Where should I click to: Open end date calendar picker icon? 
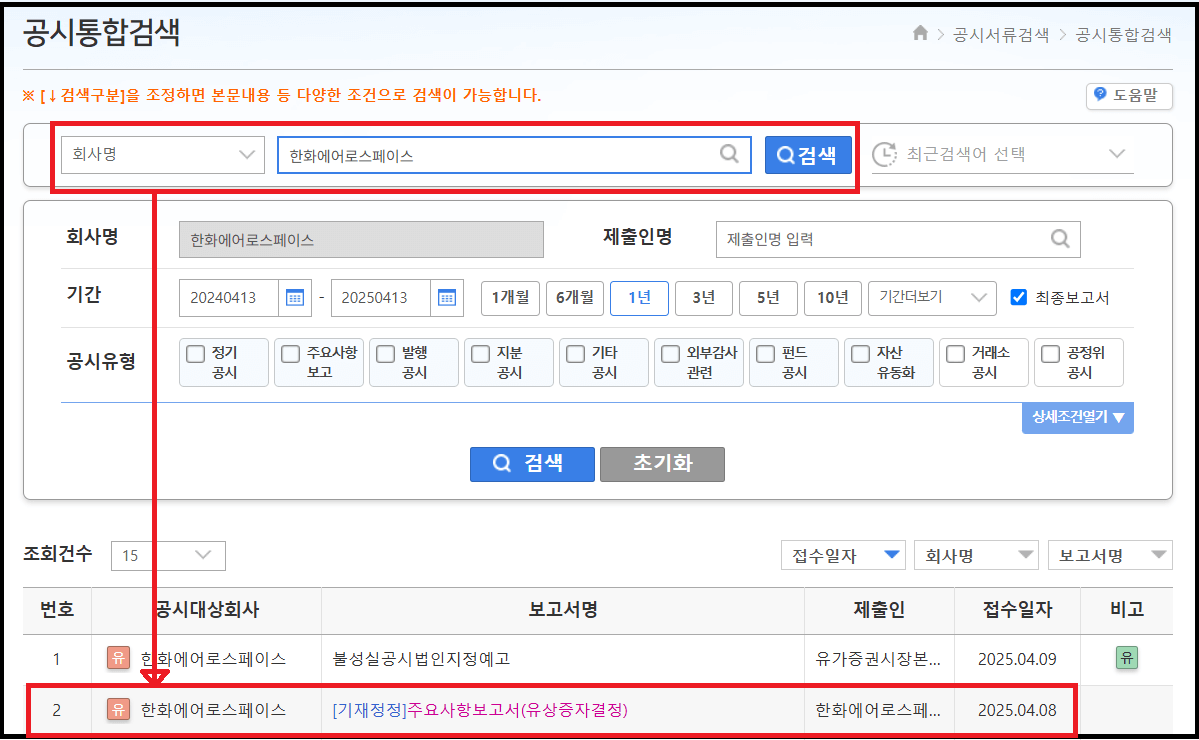pos(447,298)
